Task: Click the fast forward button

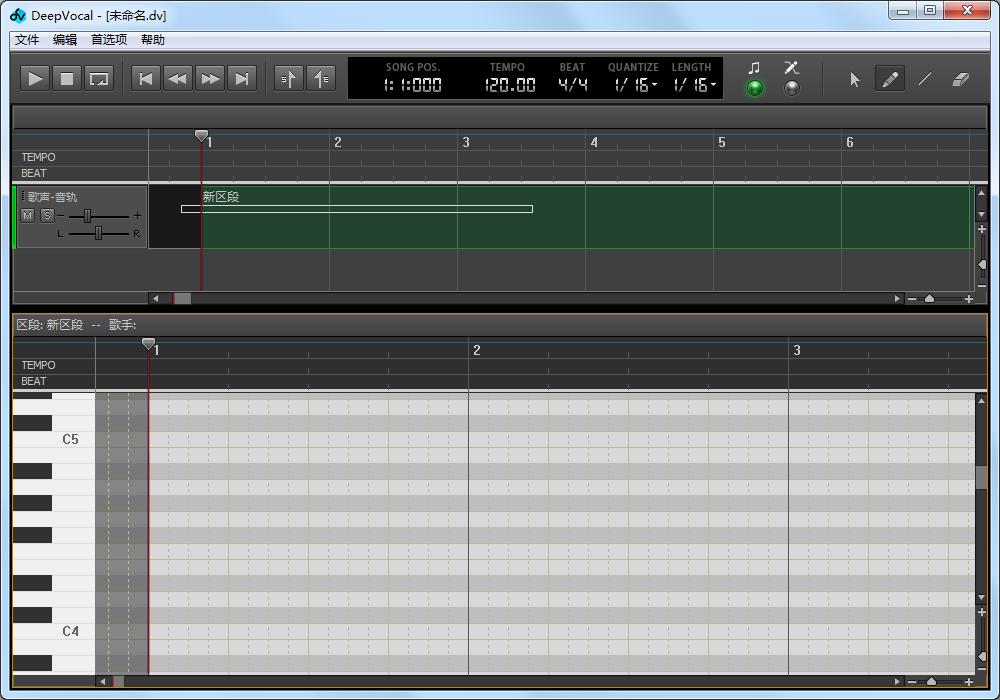Action: (210, 79)
